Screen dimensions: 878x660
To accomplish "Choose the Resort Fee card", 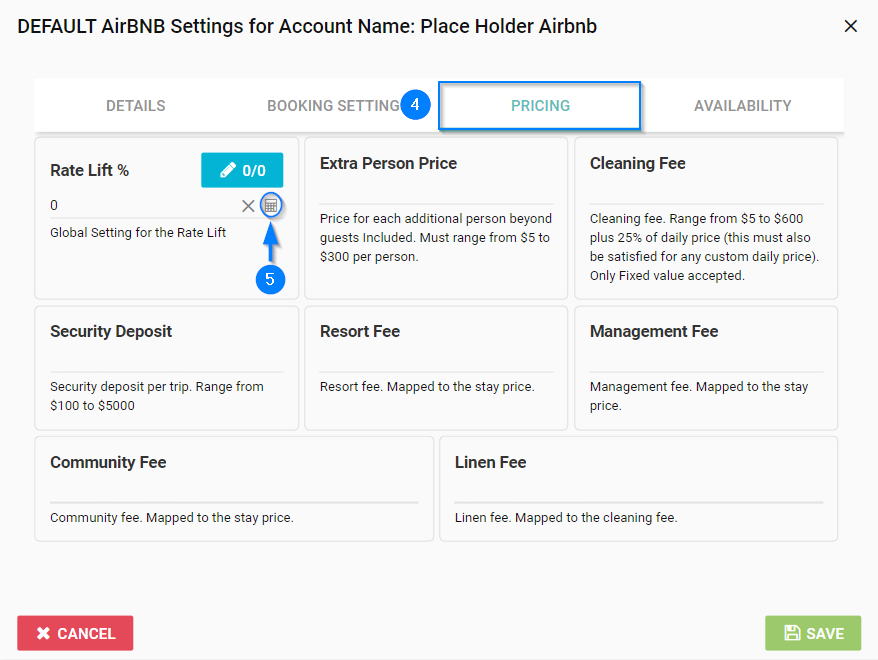I will [436, 368].
